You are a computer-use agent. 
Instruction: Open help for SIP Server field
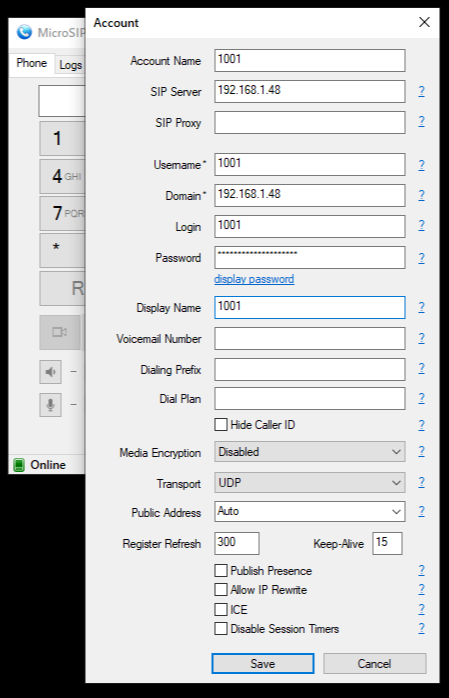pyautogui.click(x=421, y=91)
